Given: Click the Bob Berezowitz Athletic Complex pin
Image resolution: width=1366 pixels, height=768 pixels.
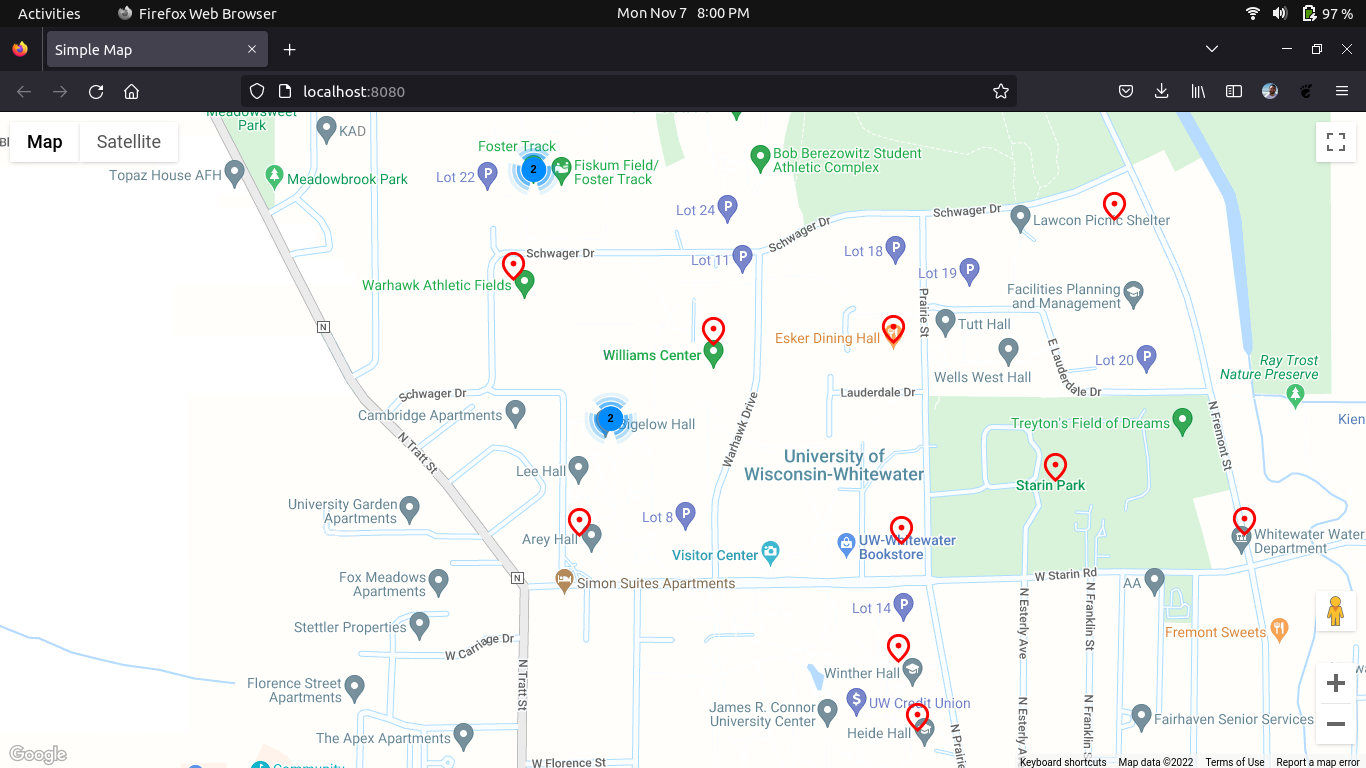Looking at the screenshot, I should coord(760,158).
